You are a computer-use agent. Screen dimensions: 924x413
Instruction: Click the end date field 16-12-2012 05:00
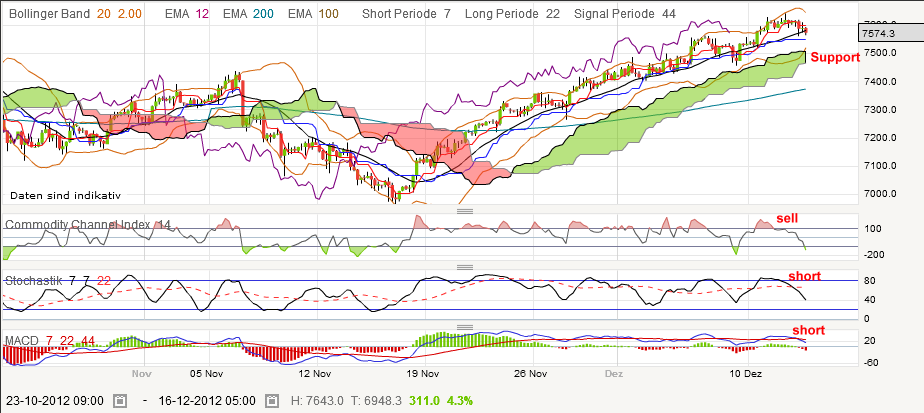pyautogui.click(x=207, y=401)
